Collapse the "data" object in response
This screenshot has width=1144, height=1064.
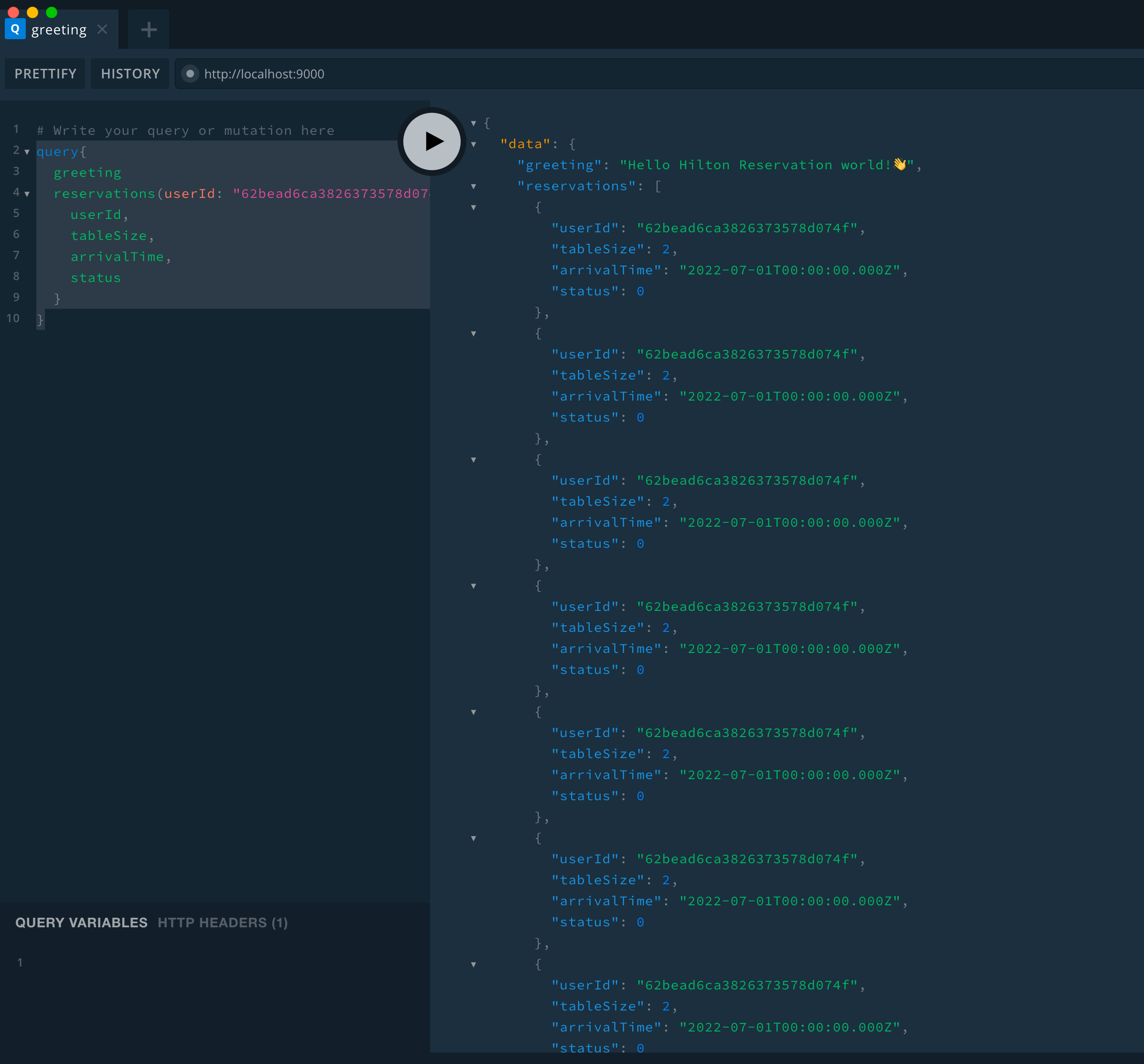(473, 144)
